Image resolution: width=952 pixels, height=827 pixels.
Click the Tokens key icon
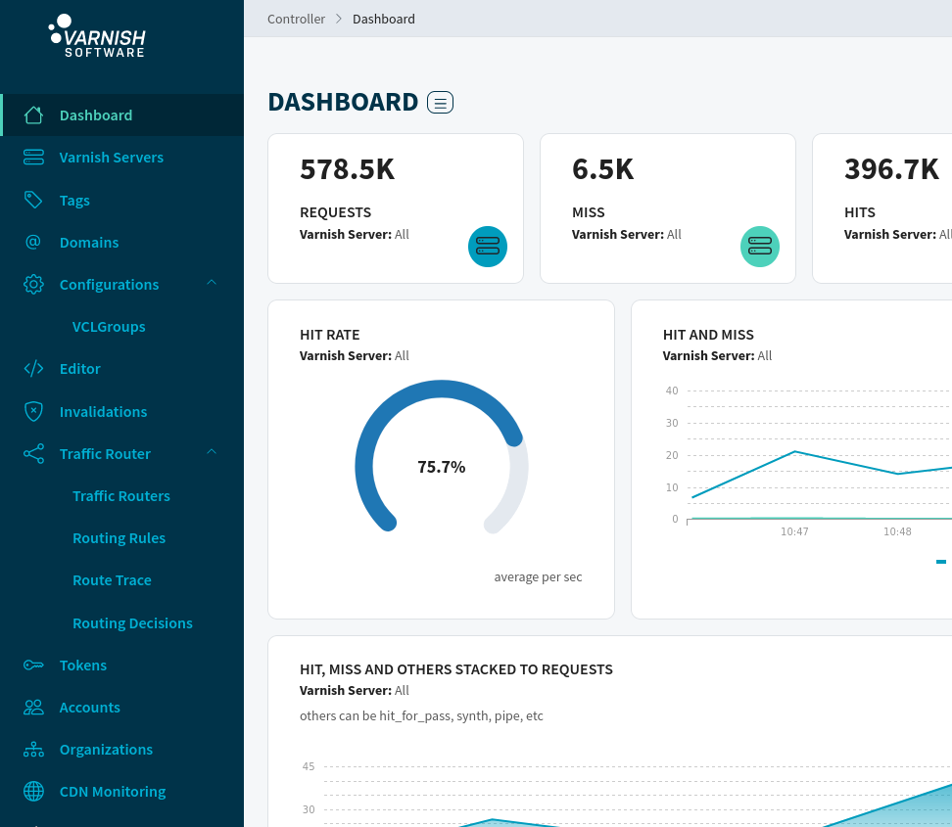pos(34,665)
